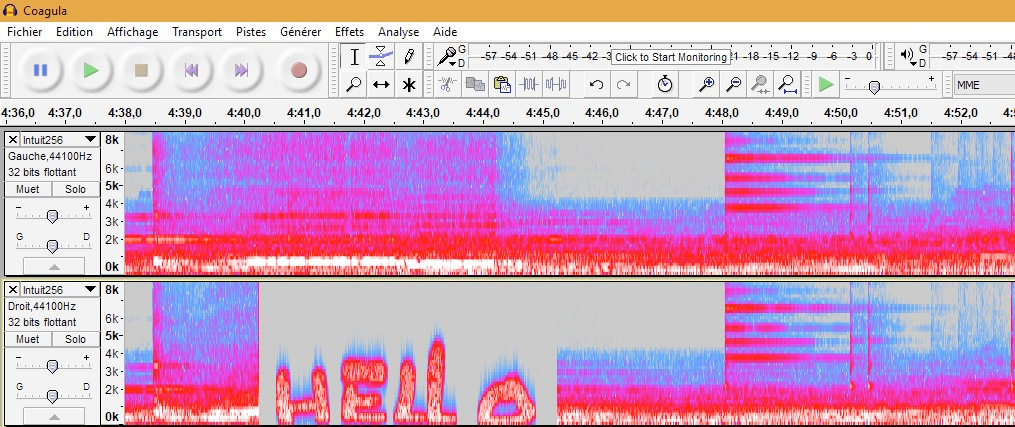Open the recording meter microphone dropdown

[447, 57]
